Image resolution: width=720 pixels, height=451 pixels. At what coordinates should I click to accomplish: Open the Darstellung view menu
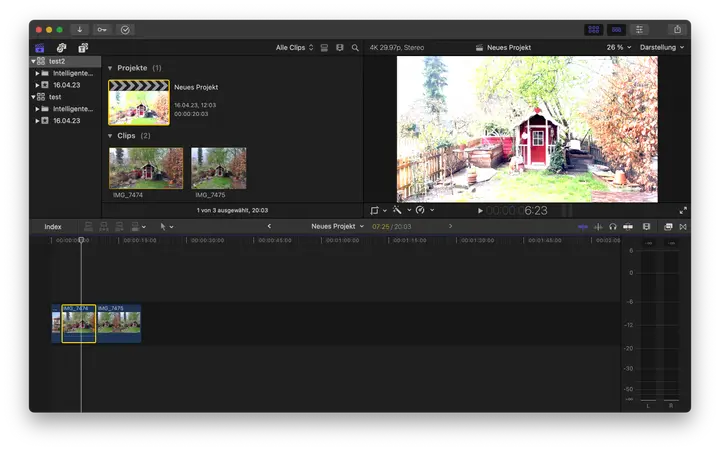(662, 48)
